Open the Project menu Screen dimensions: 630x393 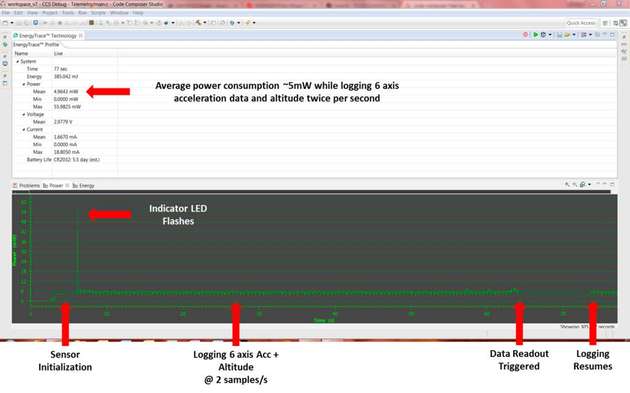(50, 13)
